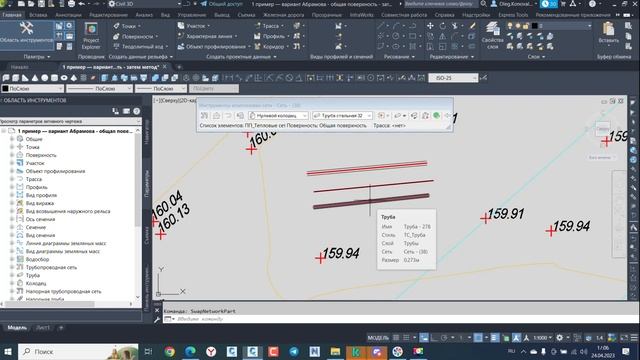
Task: Toggle layer lock icon in Слои layer dropdown
Action: pos(526,26)
